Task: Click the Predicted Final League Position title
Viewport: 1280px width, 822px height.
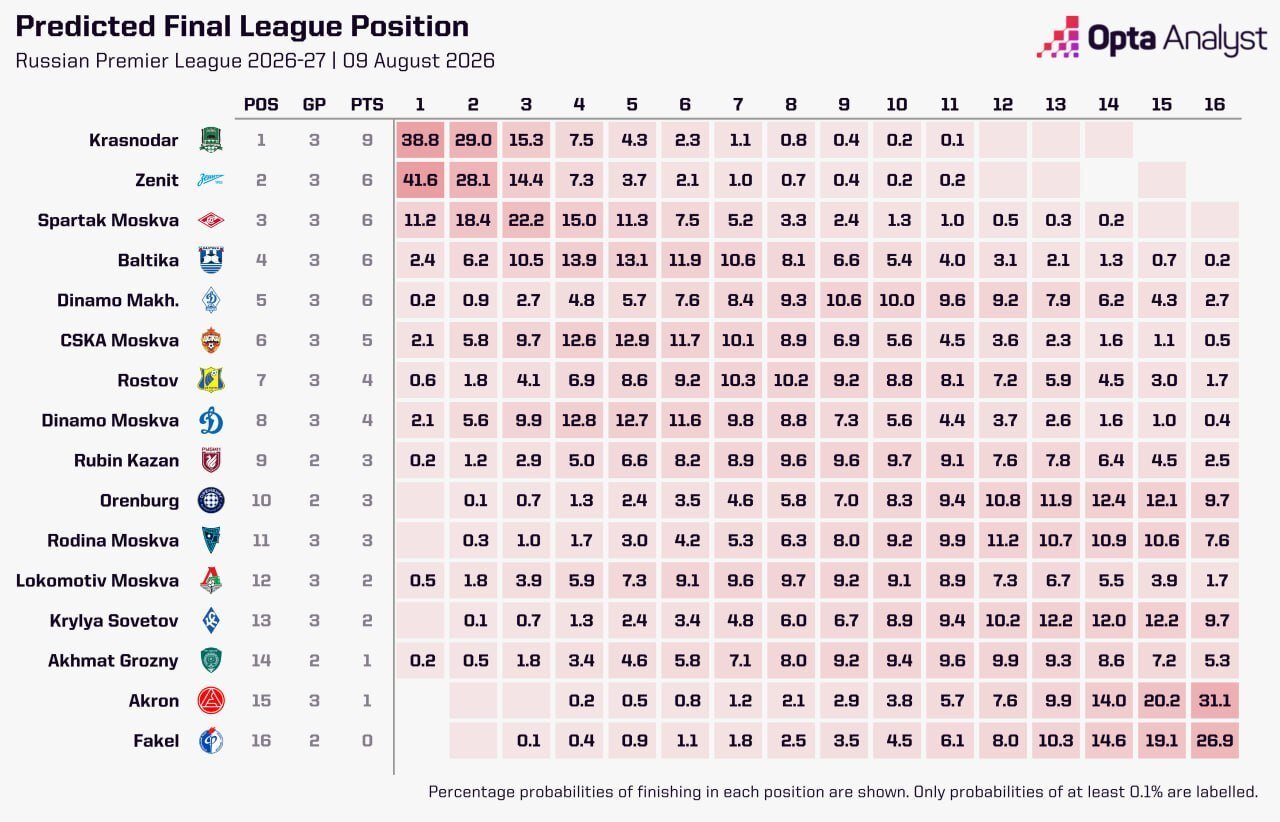Action: click(x=242, y=26)
